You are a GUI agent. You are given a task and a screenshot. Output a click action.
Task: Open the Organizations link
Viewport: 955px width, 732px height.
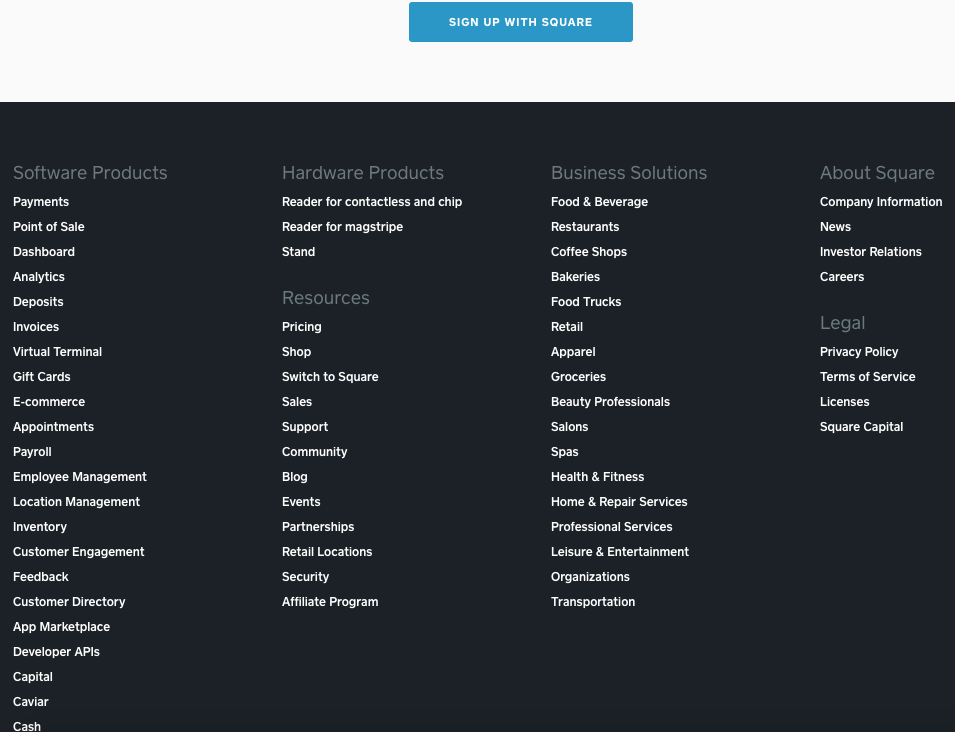click(590, 576)
